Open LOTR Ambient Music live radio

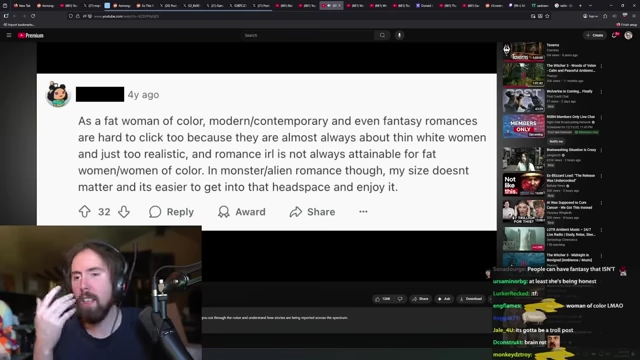pos(524,239)
